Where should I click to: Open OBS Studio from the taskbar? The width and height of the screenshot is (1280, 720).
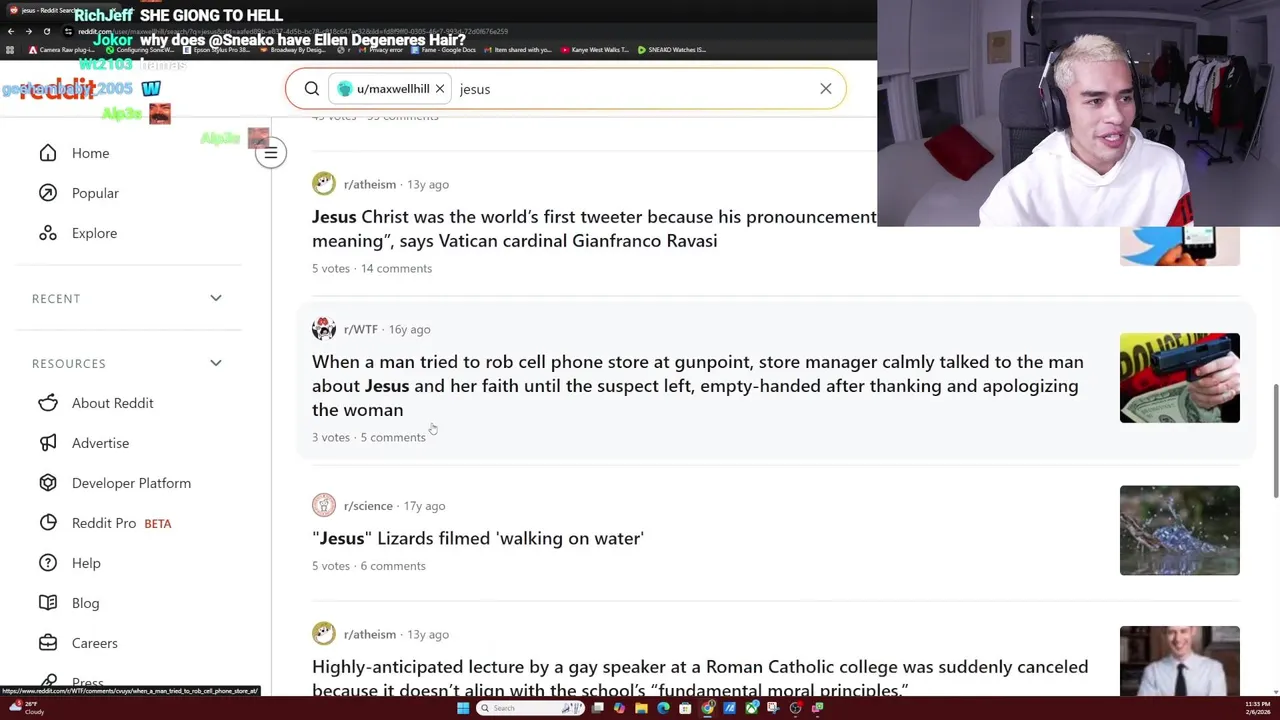pyautogui.click(x=795, y=708)
